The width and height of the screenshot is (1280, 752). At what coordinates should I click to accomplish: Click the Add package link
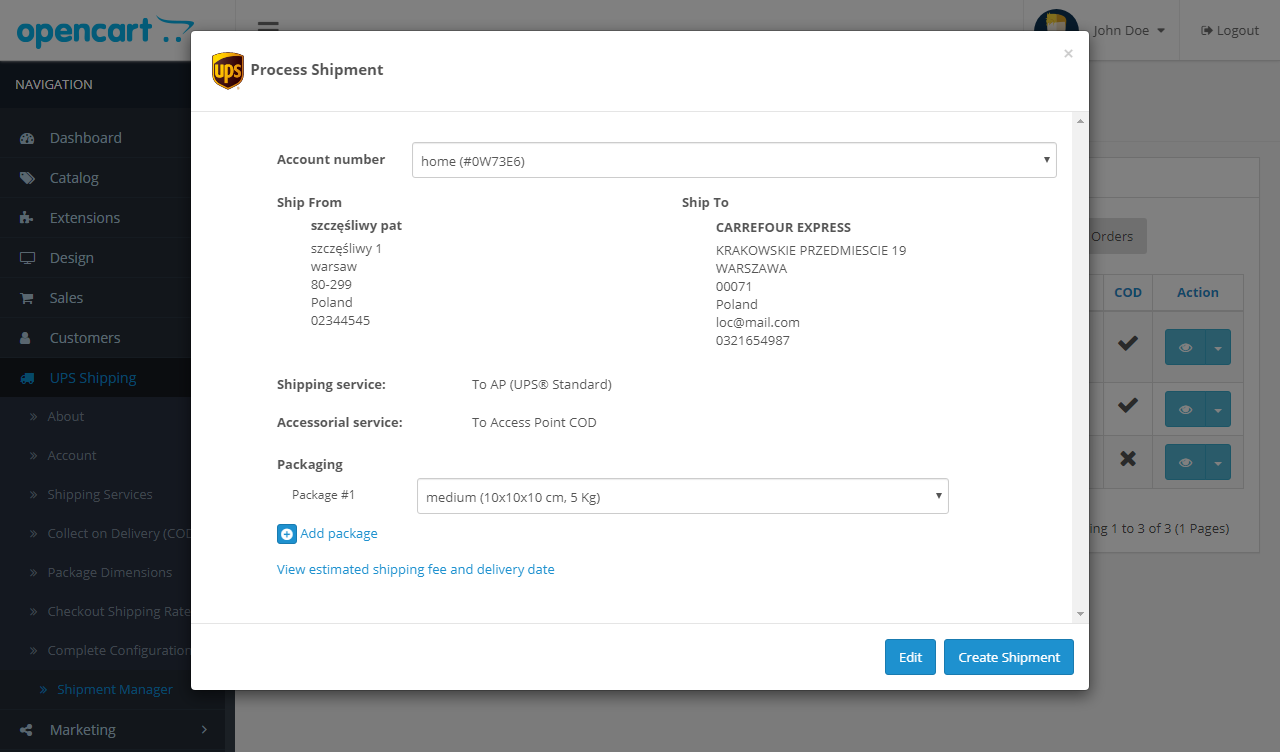pyautogui.click(x=339, y=534)
